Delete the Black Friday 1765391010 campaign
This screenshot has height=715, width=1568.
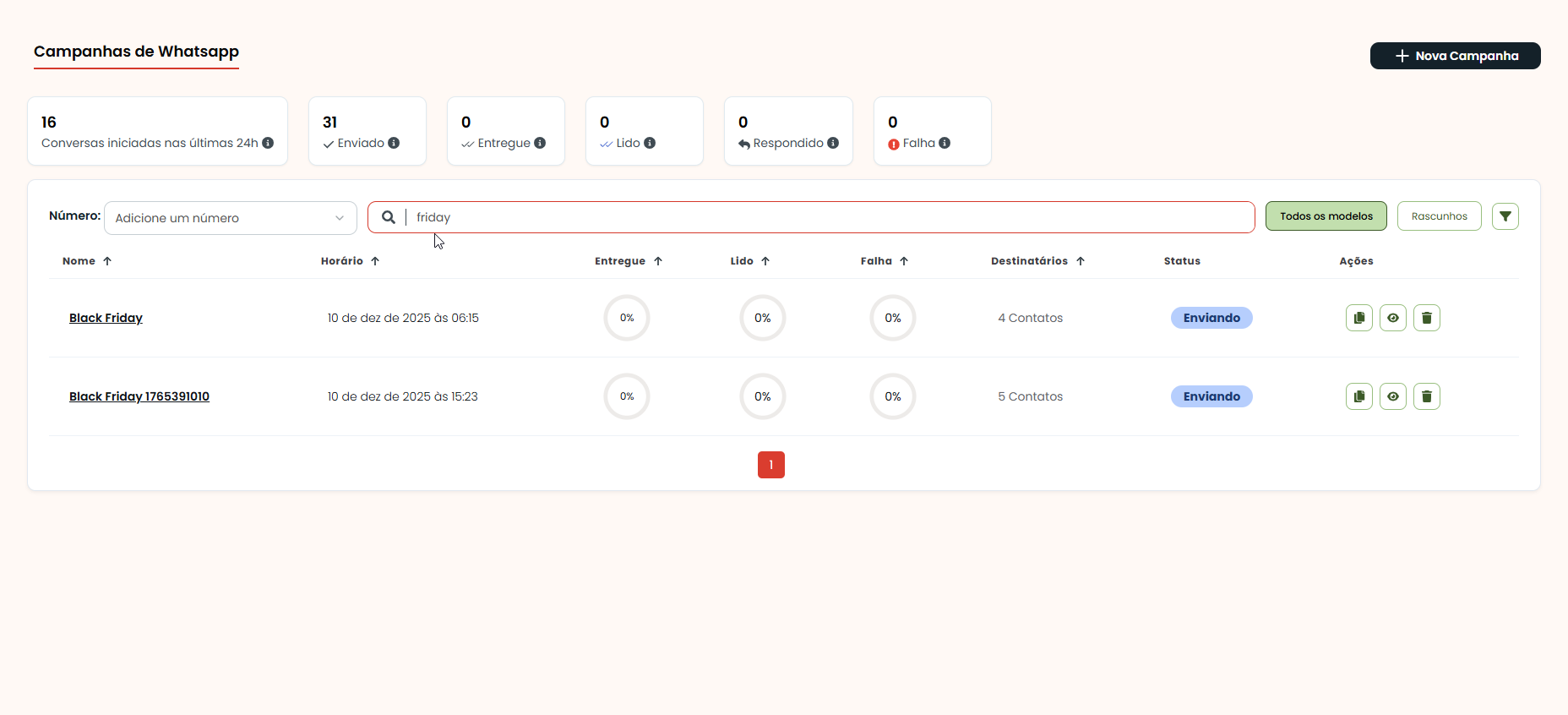[1426, 396]
